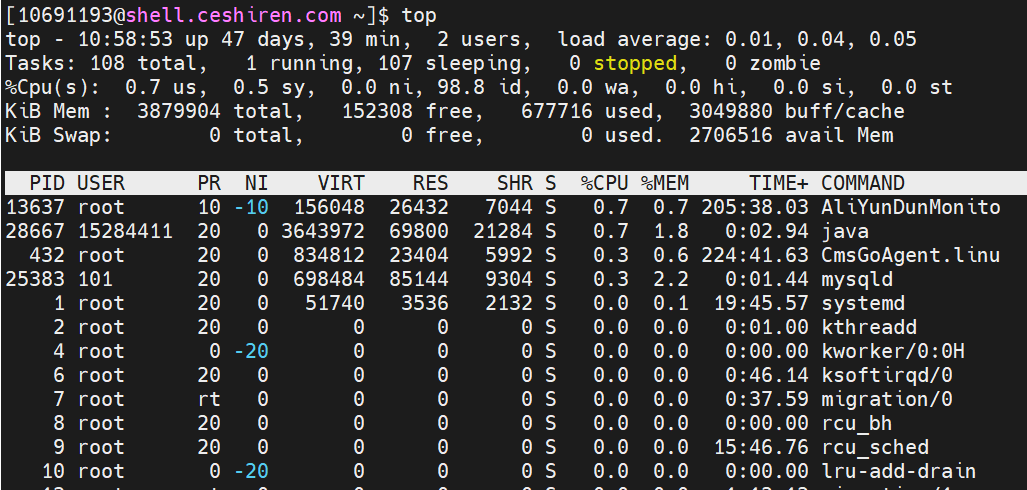Click the kthreadd process name
This screenshot has height=490, width=1027.
(868, 327)
